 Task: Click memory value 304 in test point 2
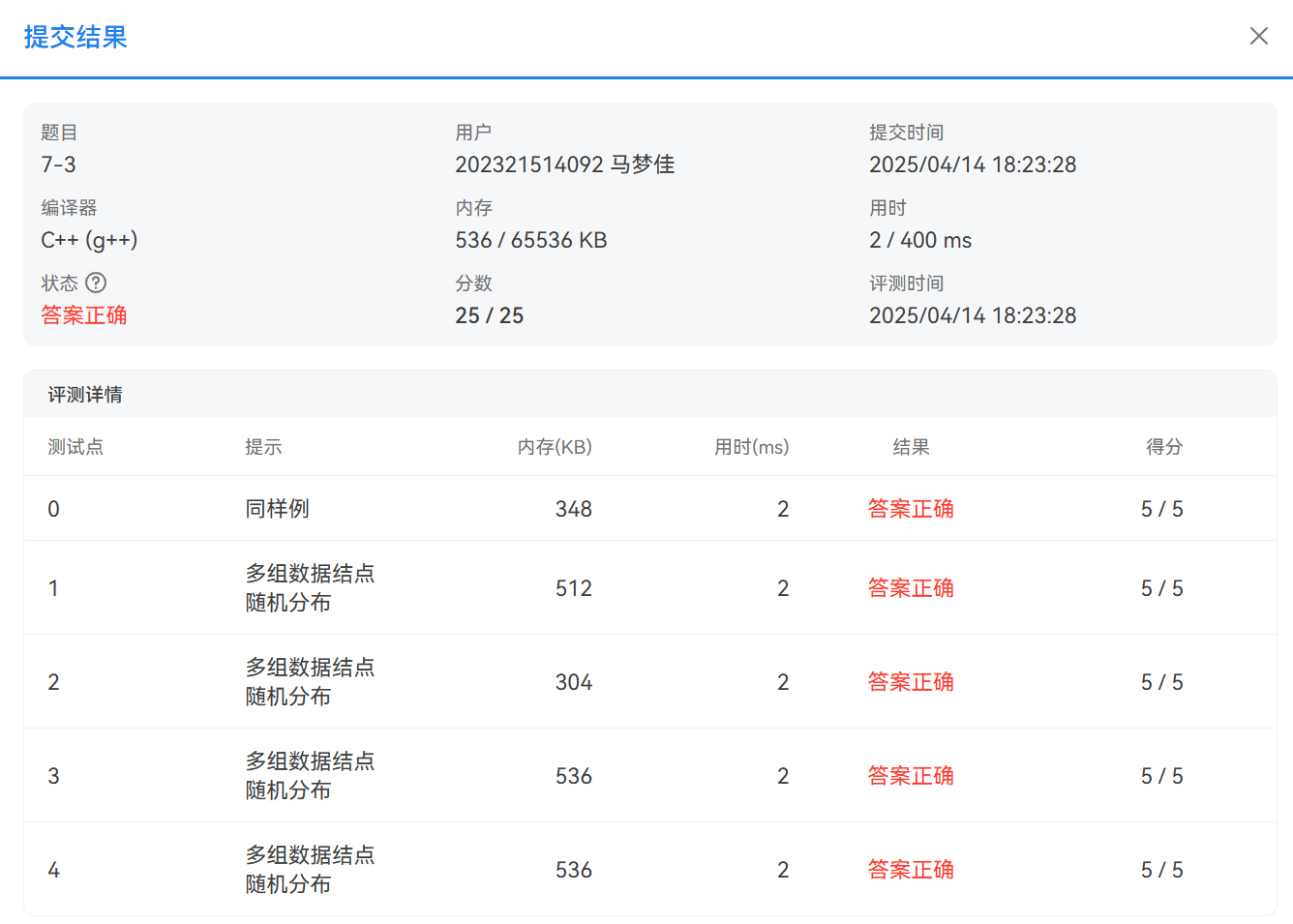[574, 682]
